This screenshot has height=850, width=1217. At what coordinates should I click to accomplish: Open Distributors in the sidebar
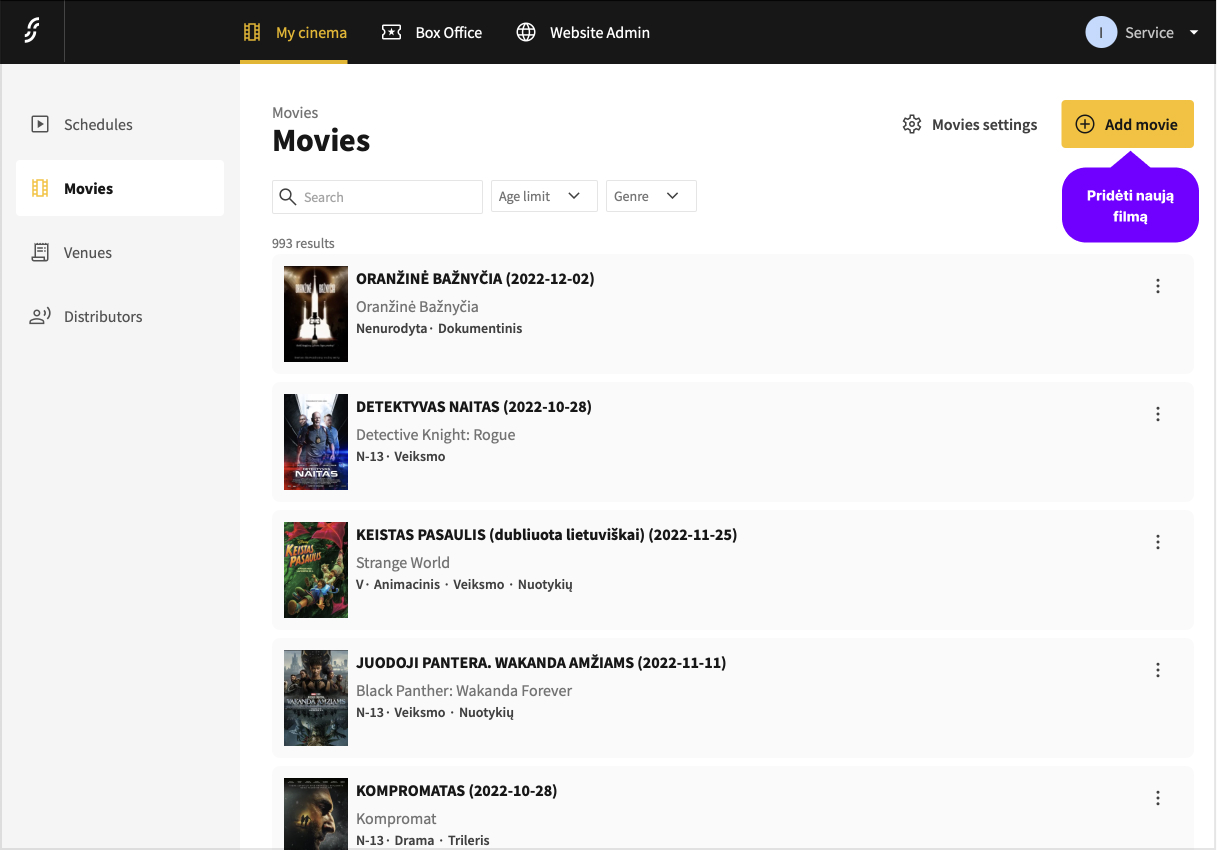[x=120, y=316]
